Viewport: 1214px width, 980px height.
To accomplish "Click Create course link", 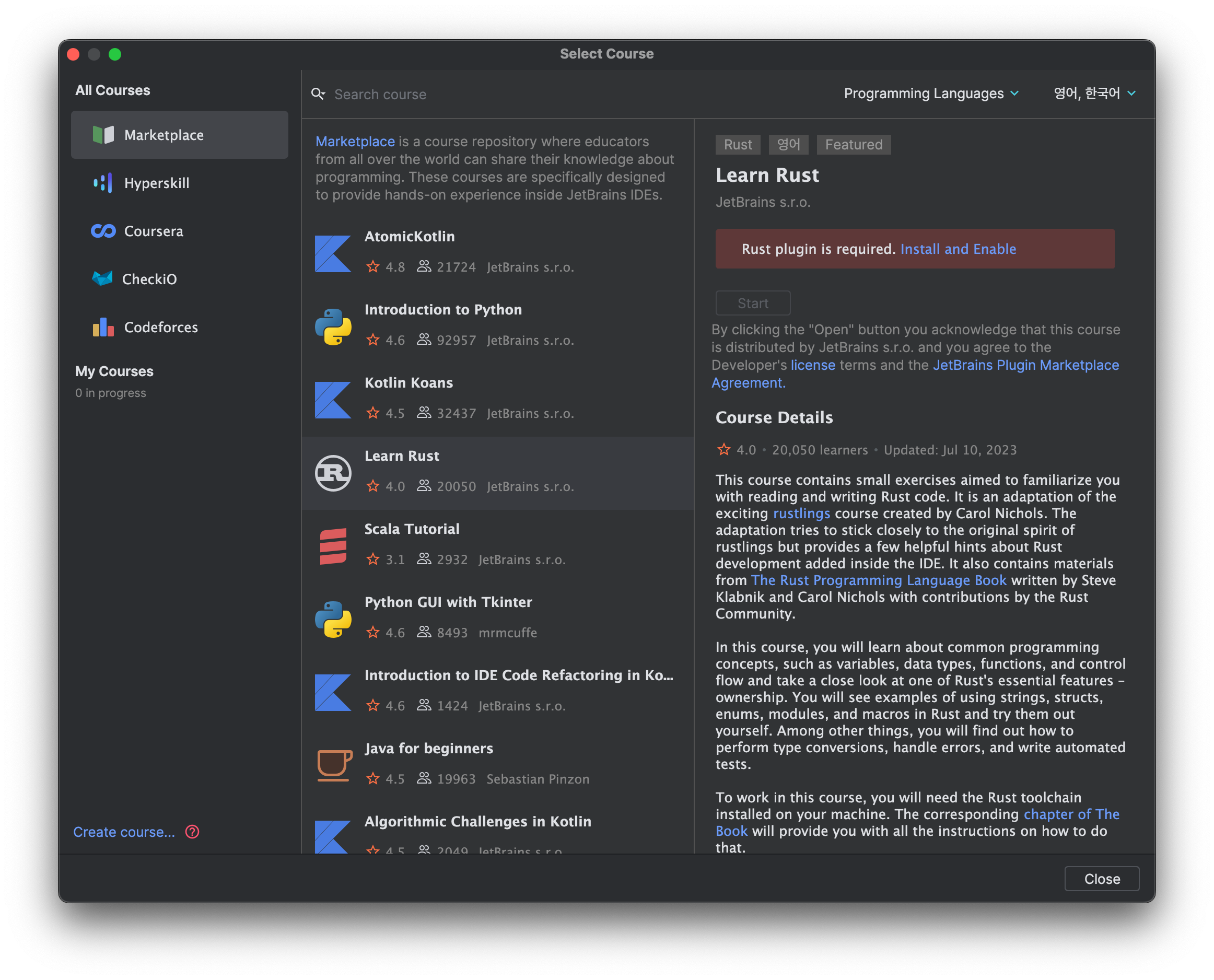I will click(x=124, y=832).
